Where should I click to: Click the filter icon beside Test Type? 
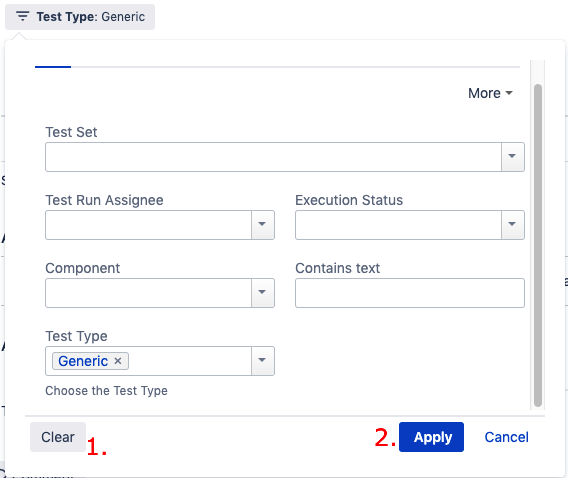pyautogui.click(x=22, y=16)
